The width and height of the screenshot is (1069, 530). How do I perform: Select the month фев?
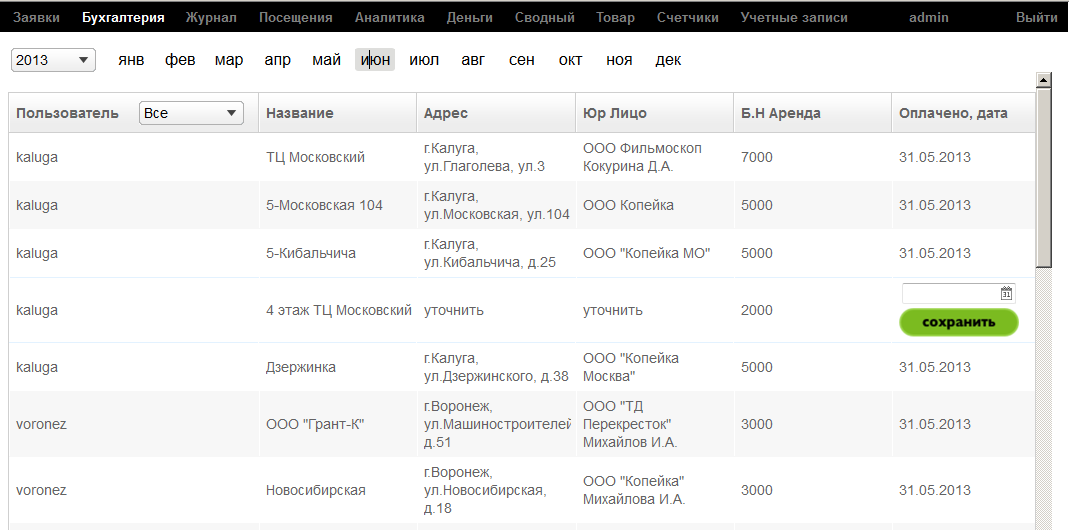[180, 60]
